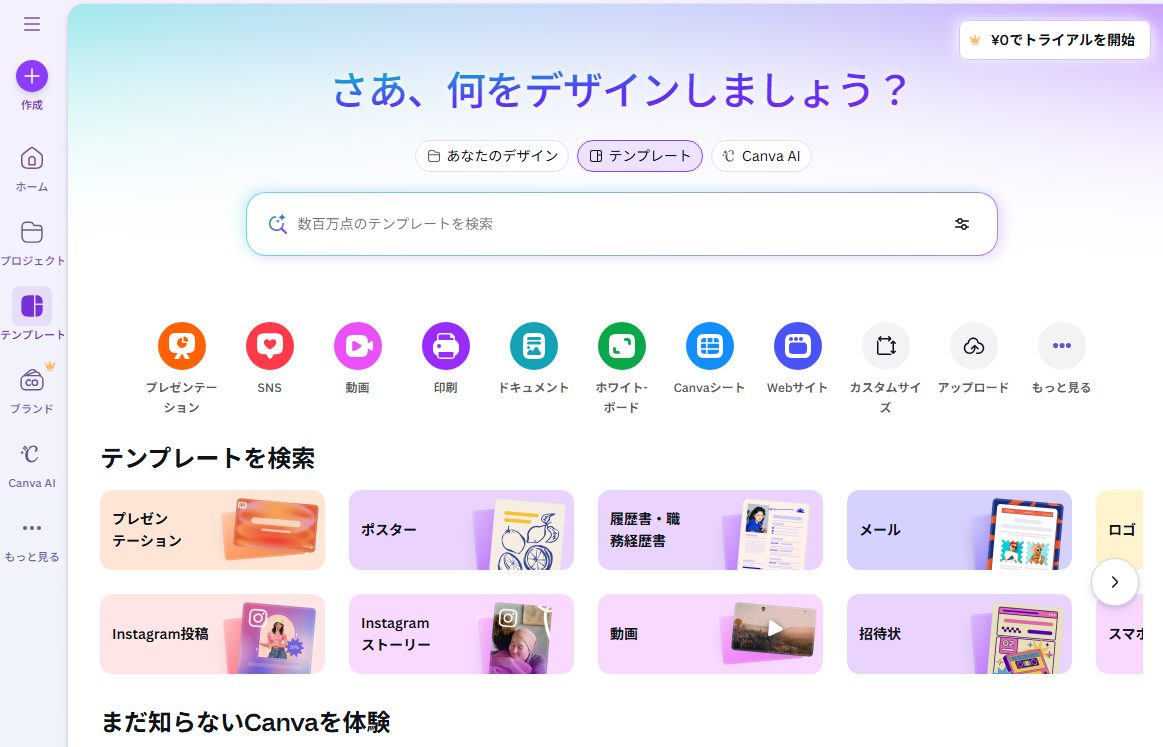This screenshot has height=747, width=1163.
Task: Switch to the Canva AI tab
Action: coord(761,156)
